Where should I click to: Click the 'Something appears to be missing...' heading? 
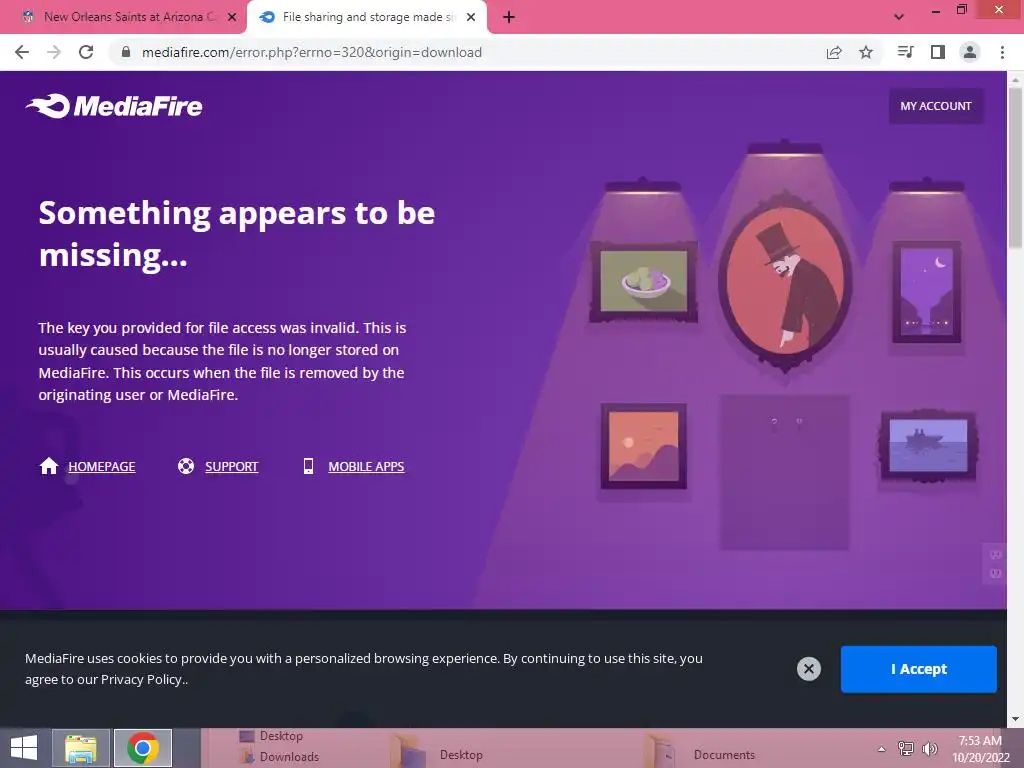click(x=236, y=233)
